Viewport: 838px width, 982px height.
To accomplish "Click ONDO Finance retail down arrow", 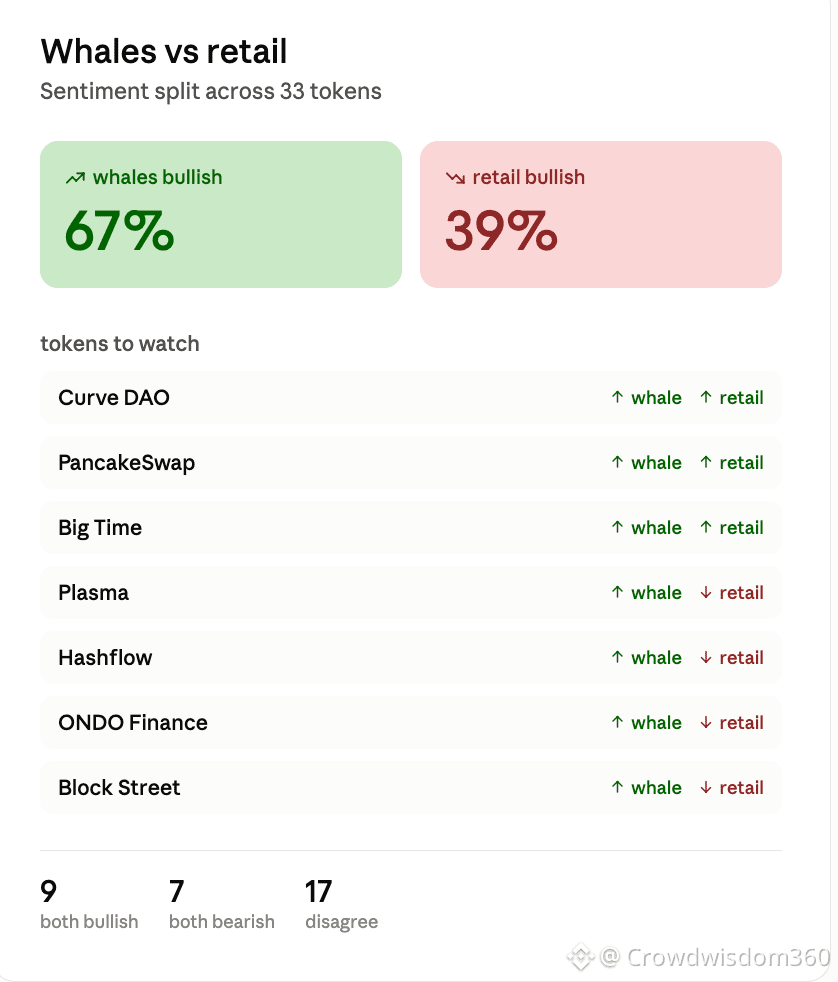I will [706, 722].
